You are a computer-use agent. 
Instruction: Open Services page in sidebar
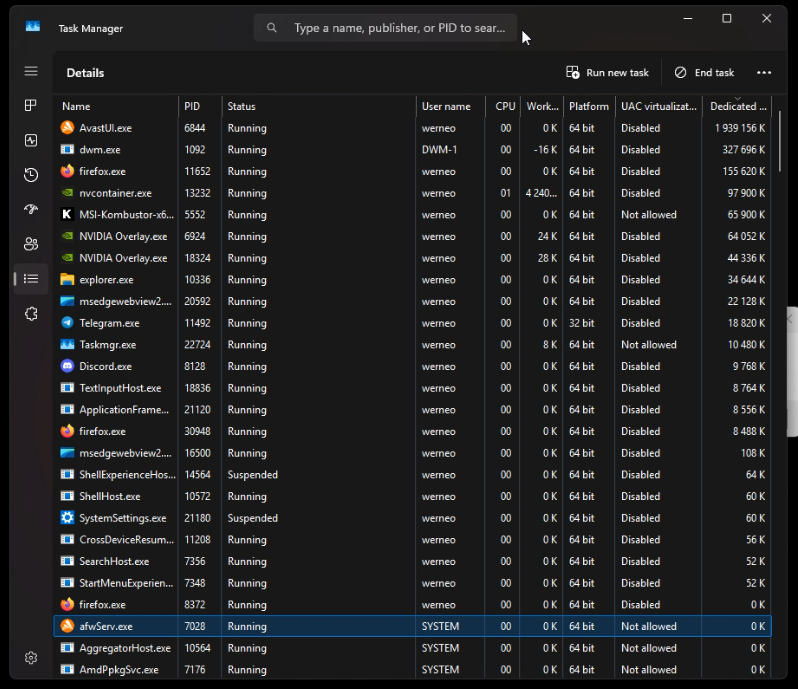(x=31, y=313)
